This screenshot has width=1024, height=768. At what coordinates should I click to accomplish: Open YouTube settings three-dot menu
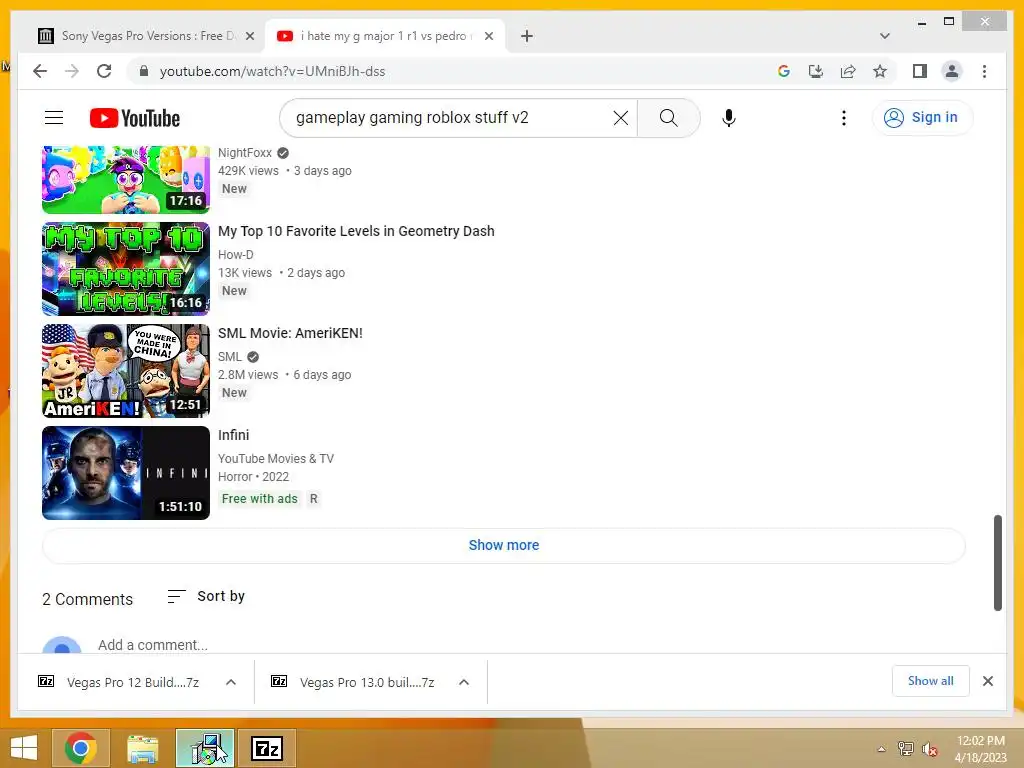[844, 118]
